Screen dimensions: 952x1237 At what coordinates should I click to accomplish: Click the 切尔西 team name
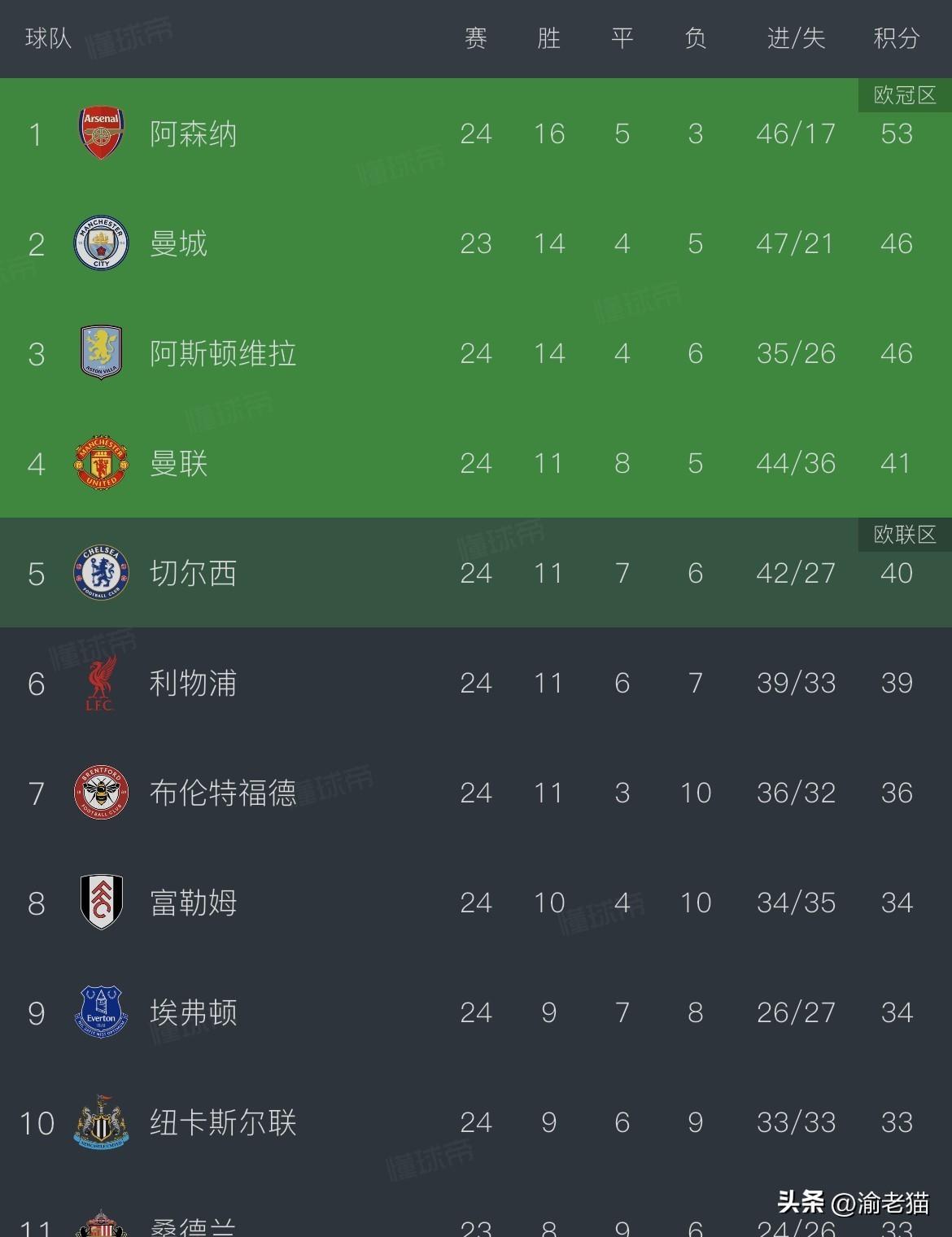click(x=194, y=573)
